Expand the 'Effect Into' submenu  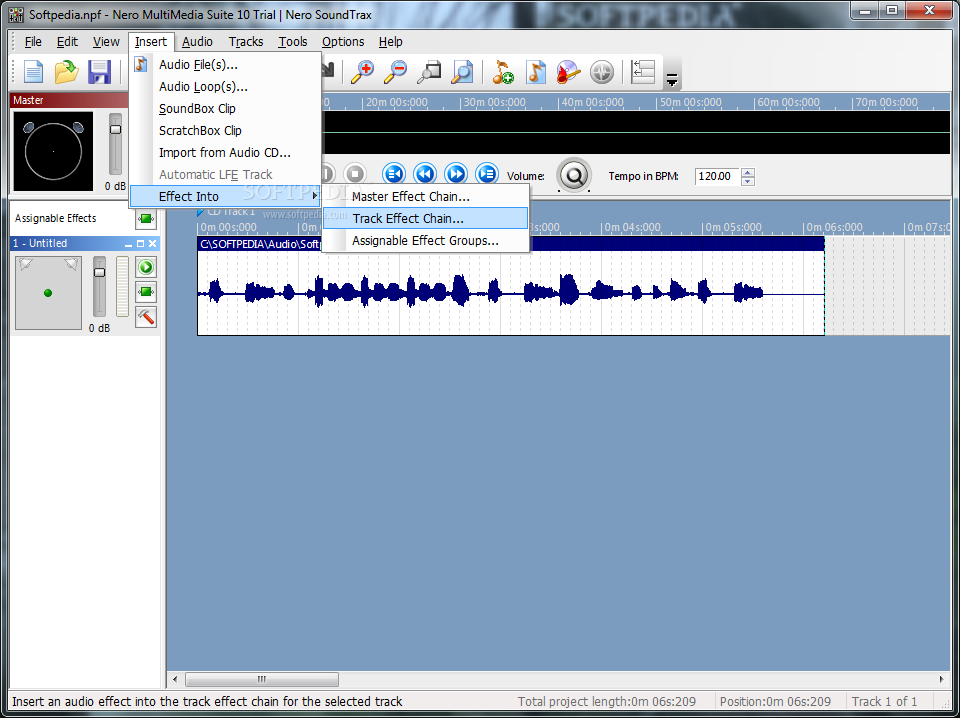tap(225, 196)
